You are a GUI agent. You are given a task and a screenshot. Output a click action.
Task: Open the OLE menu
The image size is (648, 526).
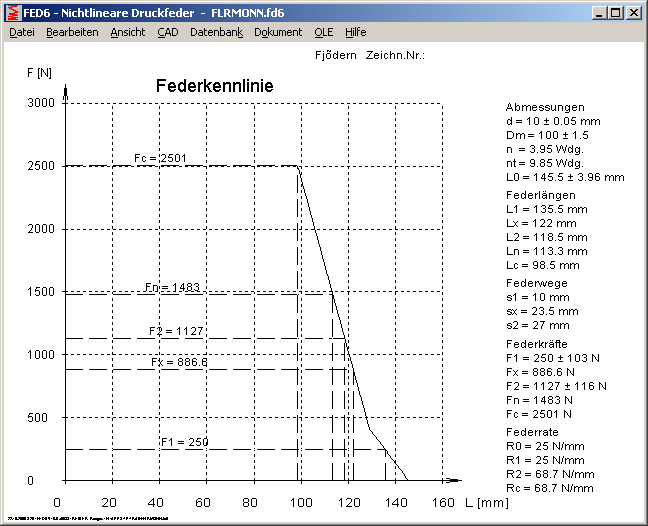click(x=324, y=32)
